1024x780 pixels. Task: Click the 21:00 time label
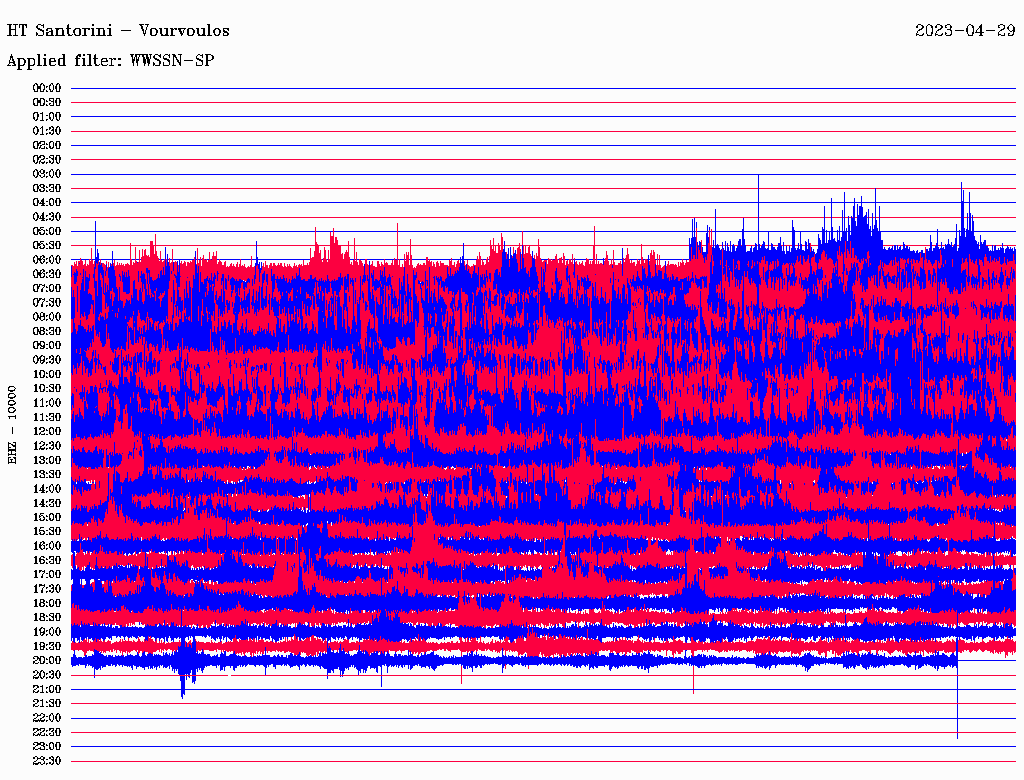[47, 689]
